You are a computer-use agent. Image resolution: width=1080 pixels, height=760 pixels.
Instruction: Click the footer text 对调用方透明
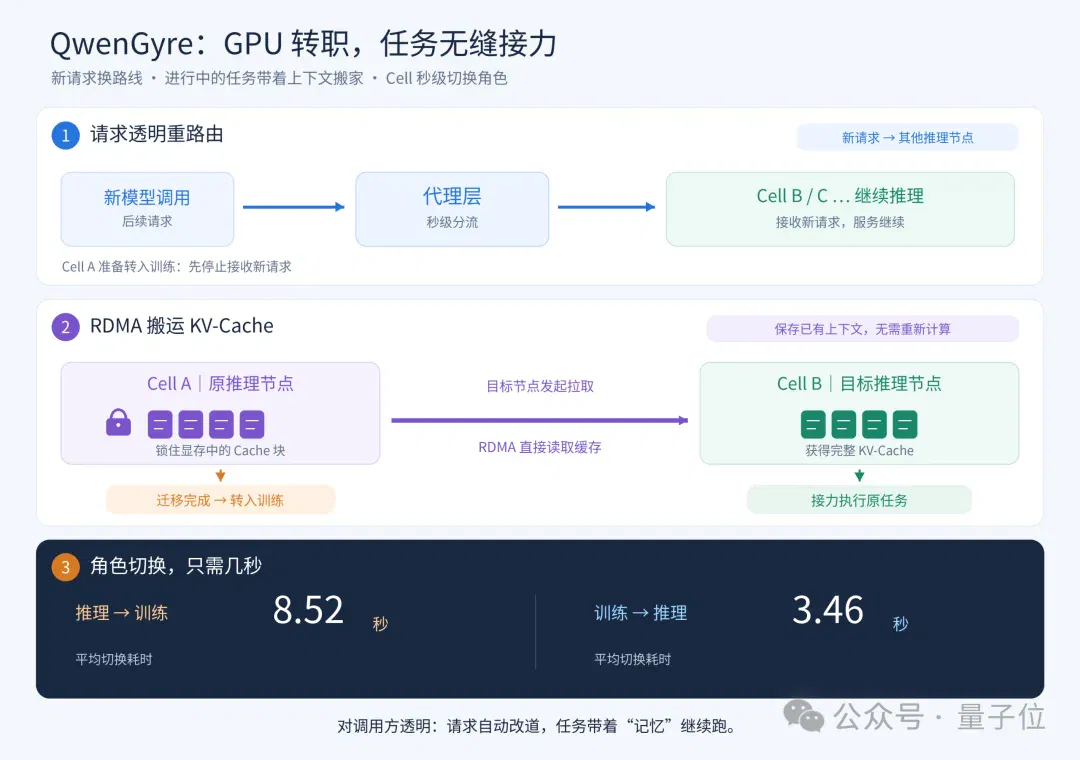385,726
